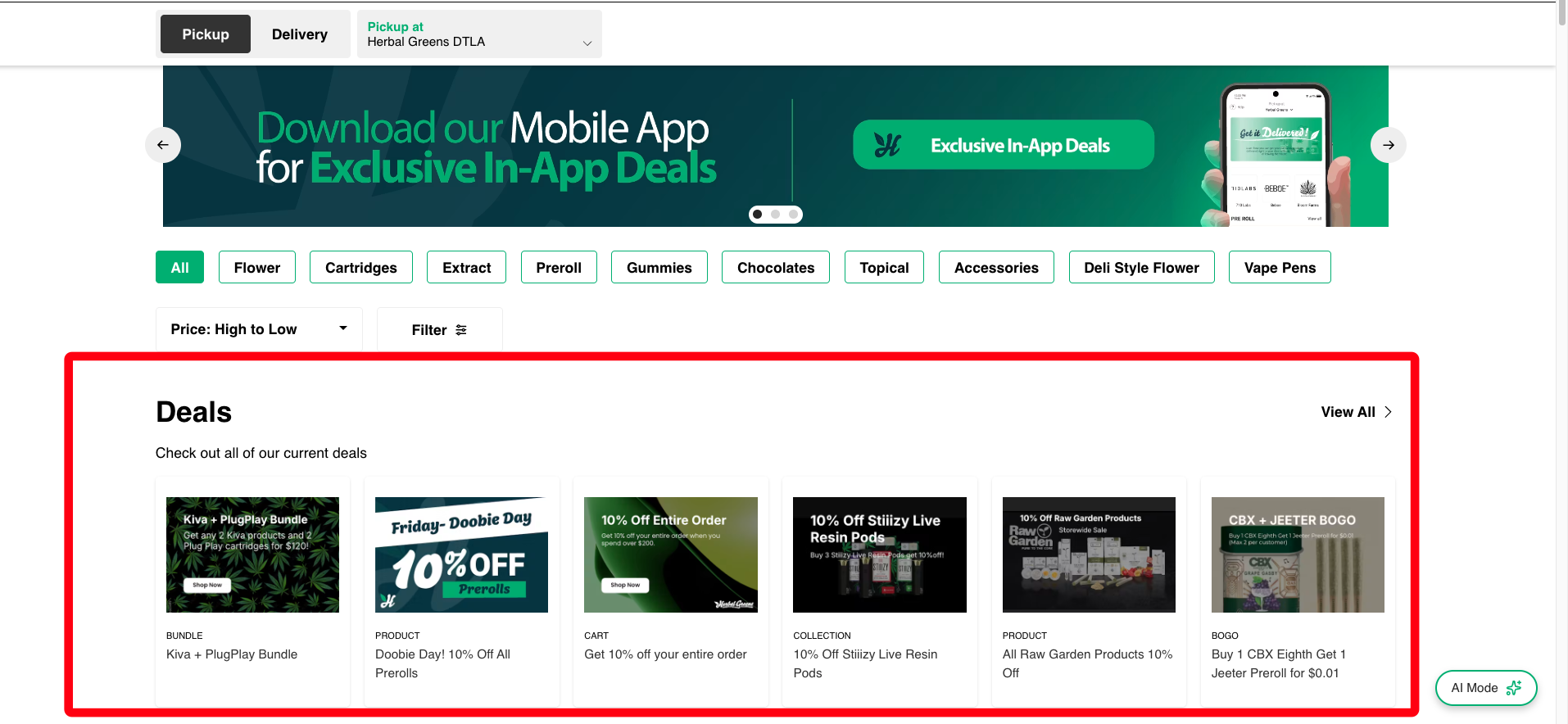Select the Preroll category

(559, 267)
